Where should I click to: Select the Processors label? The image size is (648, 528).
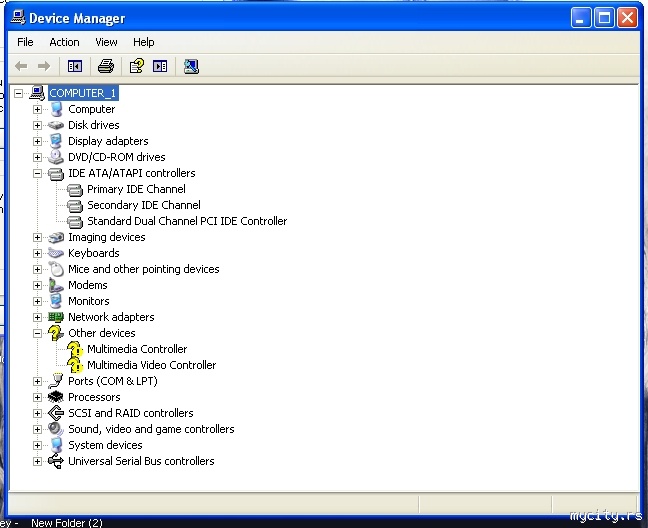coord(94,397)
